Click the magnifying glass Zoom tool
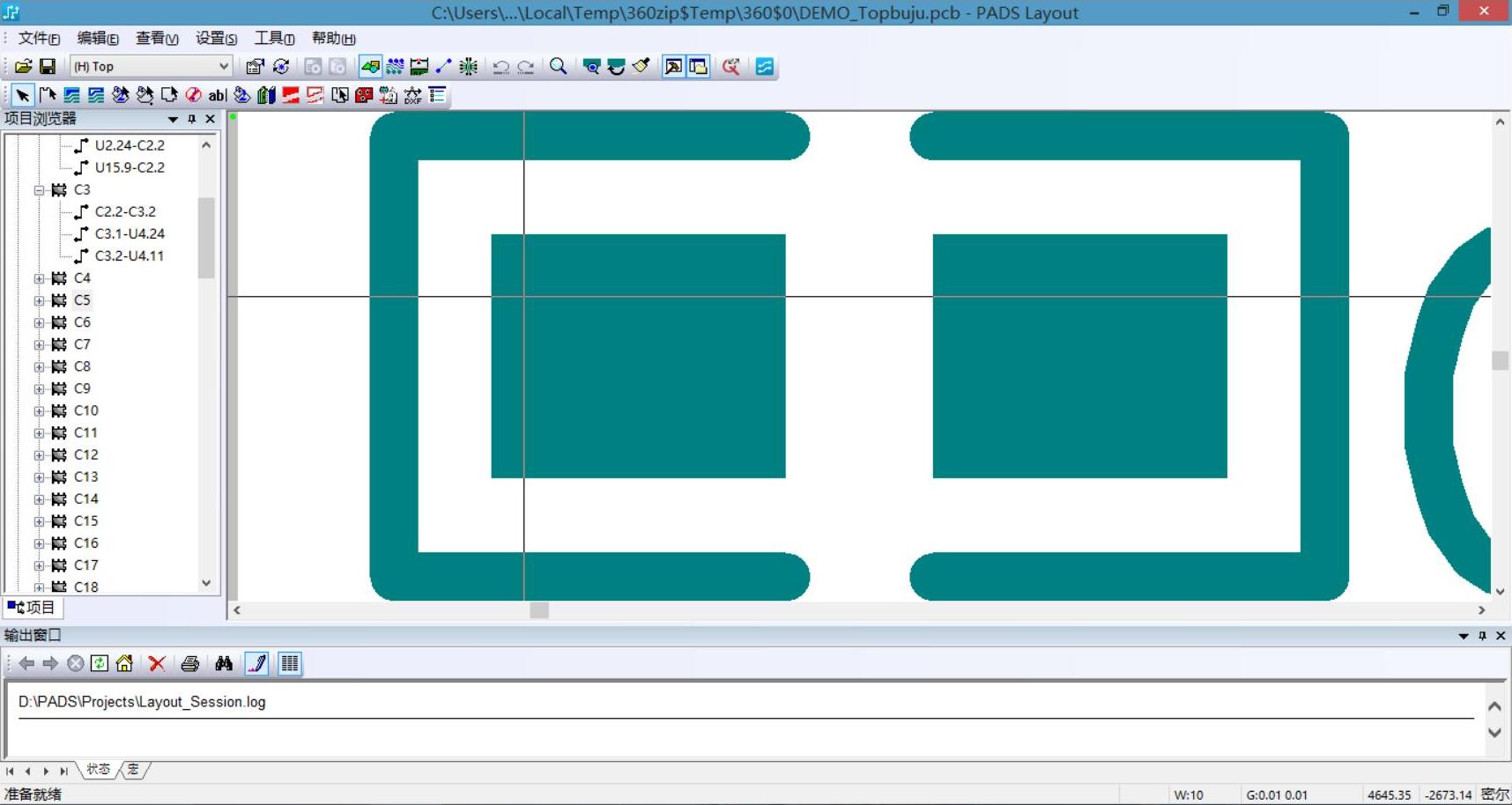The image size is (1512, 805). pyautogui.click(x=558, y=66)
